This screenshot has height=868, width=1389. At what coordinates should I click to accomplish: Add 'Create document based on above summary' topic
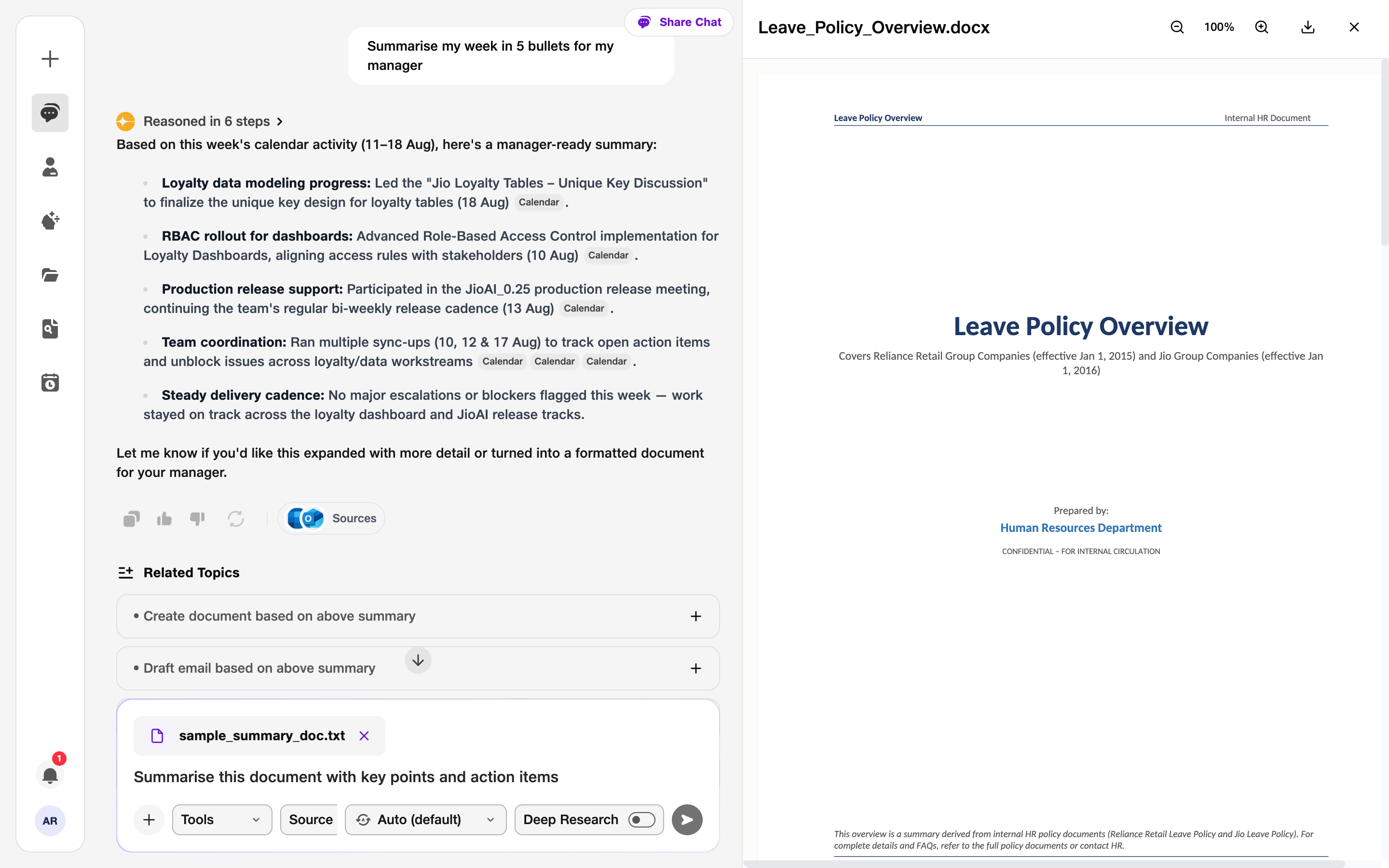coord(695,616)
